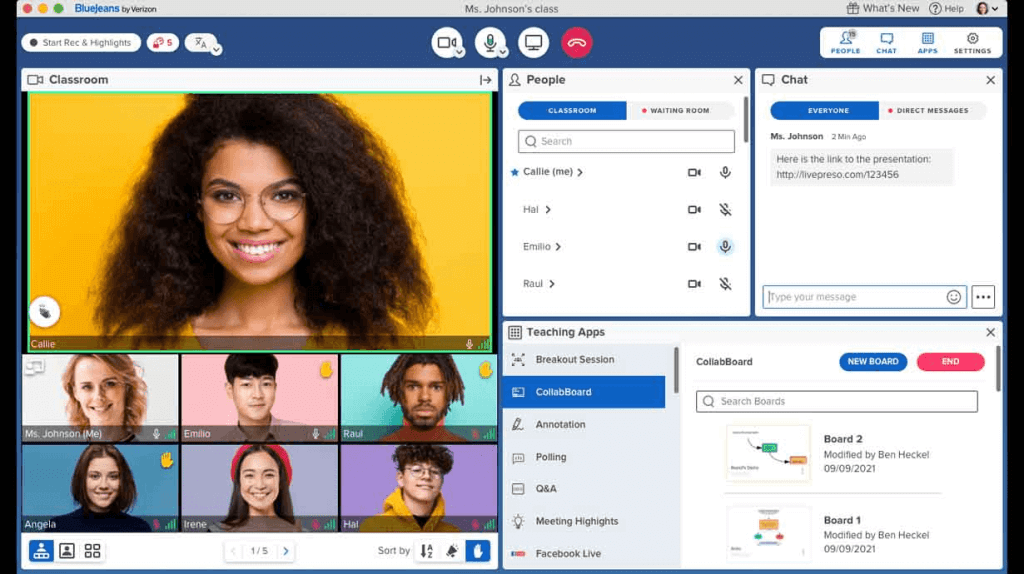The height and width of the screenshot is (574, 1024).
Task: Sort participants by raised hand icon
Action: 477,551
